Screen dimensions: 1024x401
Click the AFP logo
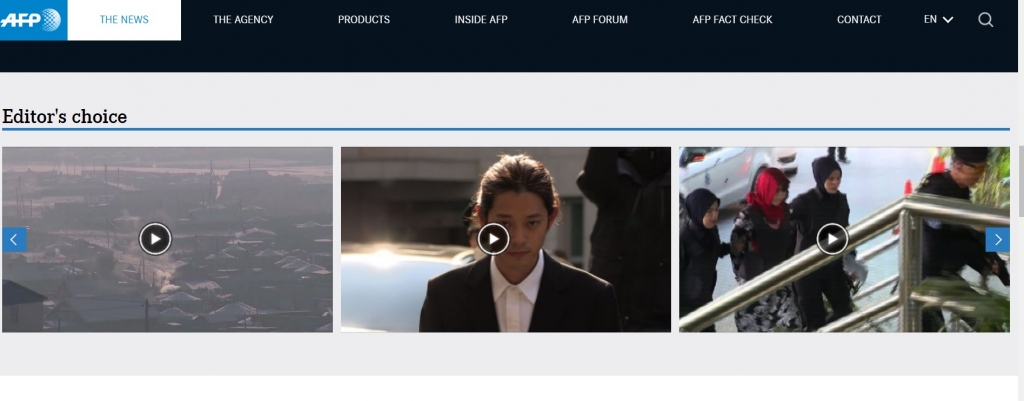coord(32,19)
